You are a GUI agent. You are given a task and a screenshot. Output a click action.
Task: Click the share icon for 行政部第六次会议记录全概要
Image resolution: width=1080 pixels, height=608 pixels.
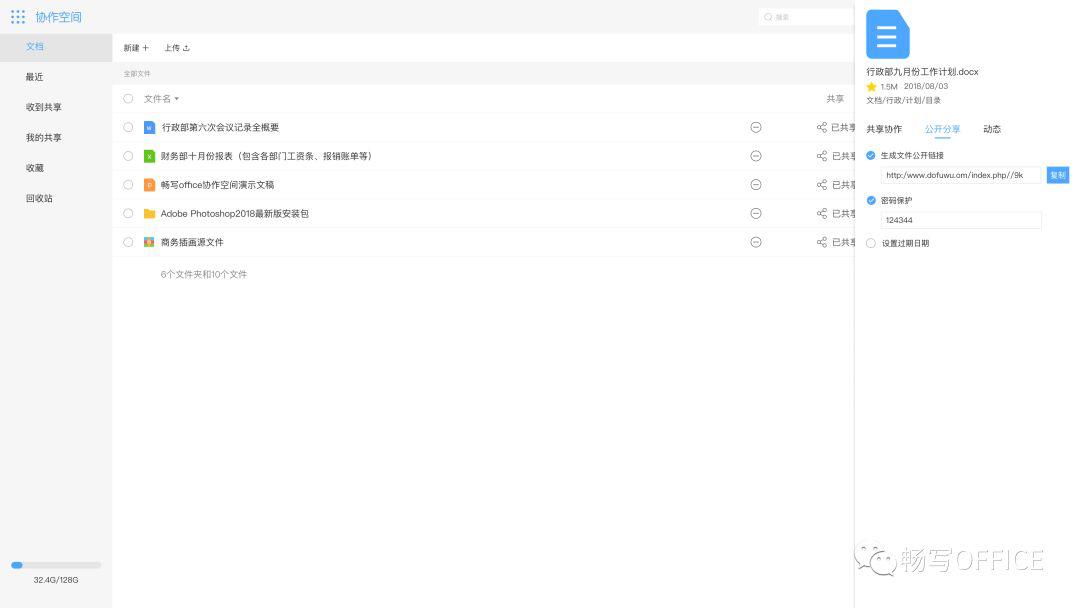[822, 127]
